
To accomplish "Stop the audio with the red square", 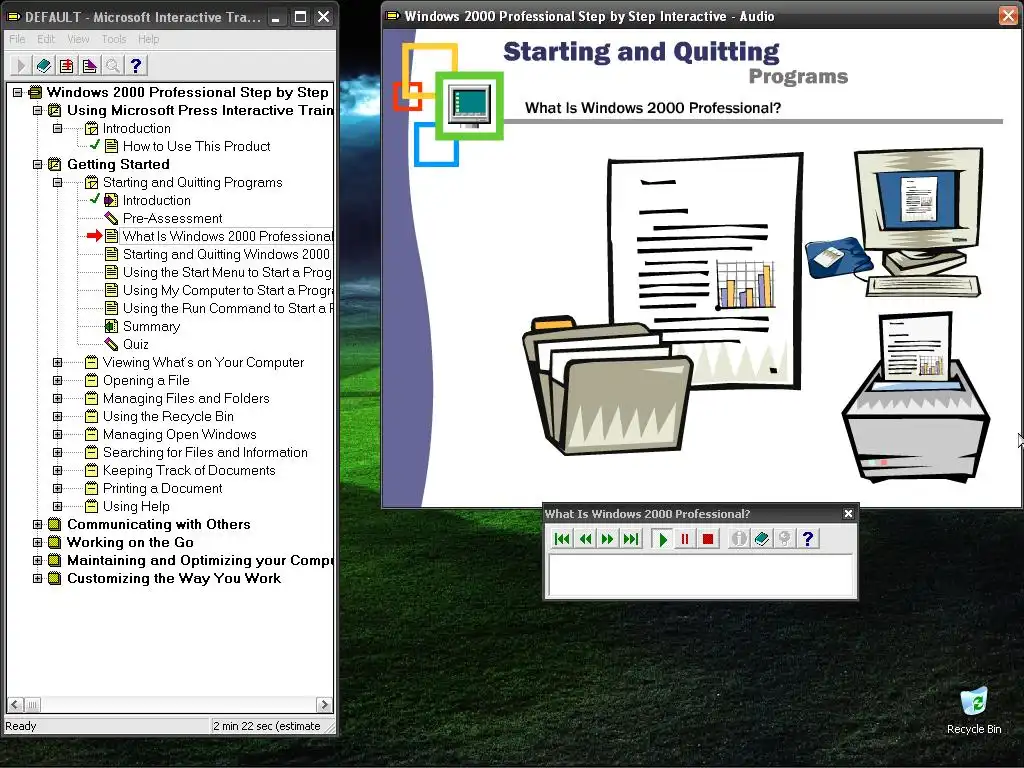I will [708, 539].
